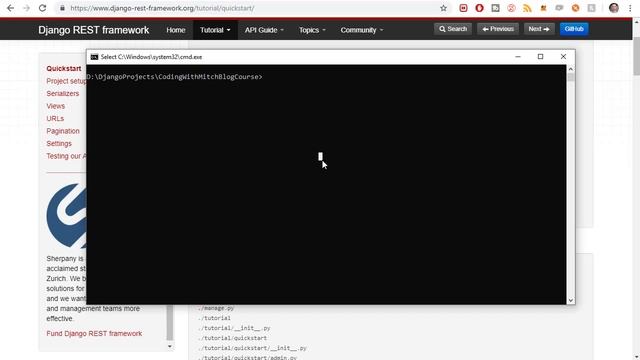This screenshot has width=640, height=360.
Task: Click the cmd window scrollbar up arrow
Action: coord(571,69)
